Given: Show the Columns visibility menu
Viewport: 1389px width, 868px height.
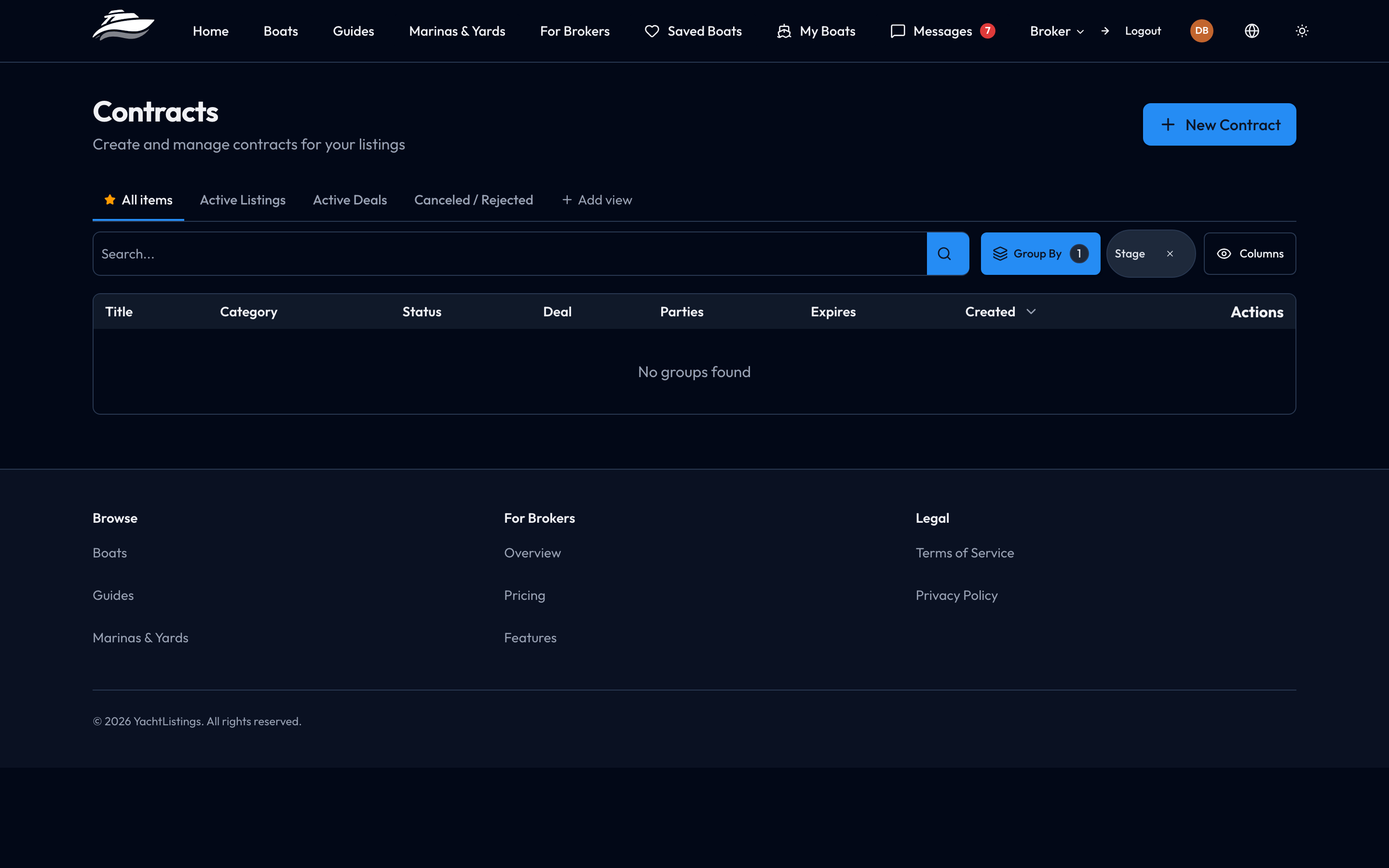Looking at the screenshot, I should (1250, 253).
